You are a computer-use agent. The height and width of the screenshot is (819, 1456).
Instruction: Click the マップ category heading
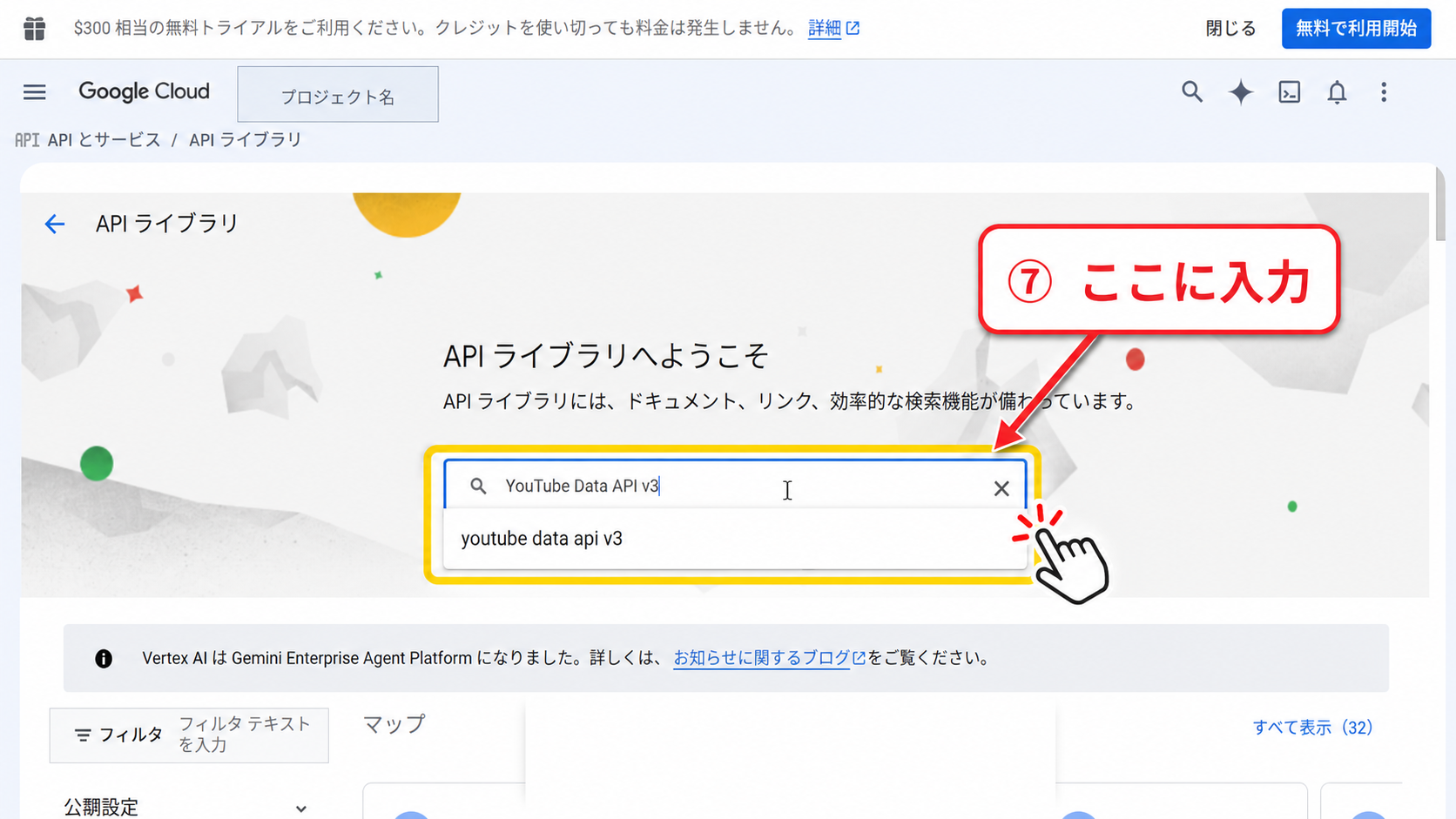394,724
